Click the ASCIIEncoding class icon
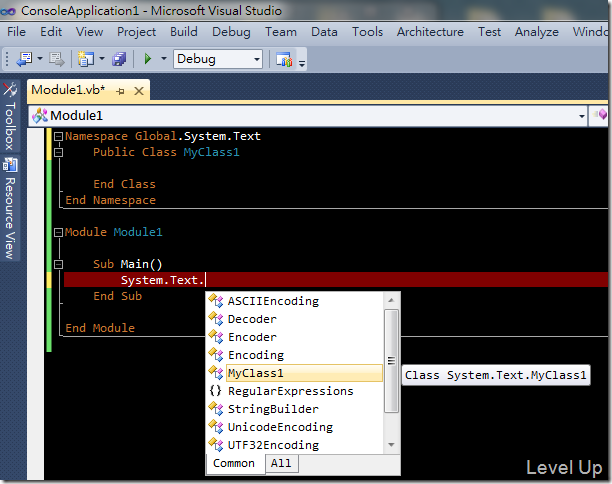 pos(216,301)
